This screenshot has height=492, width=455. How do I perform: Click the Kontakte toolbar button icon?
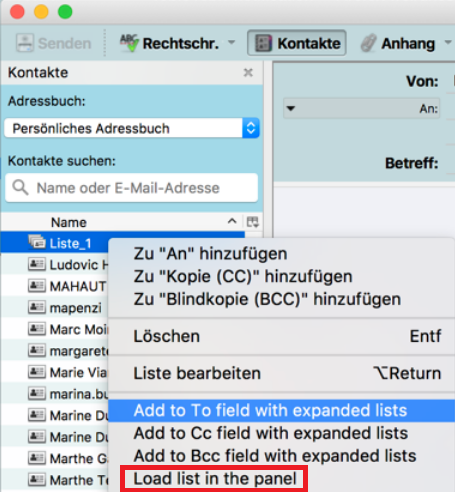pyautogui.click(x=263, y=43)
